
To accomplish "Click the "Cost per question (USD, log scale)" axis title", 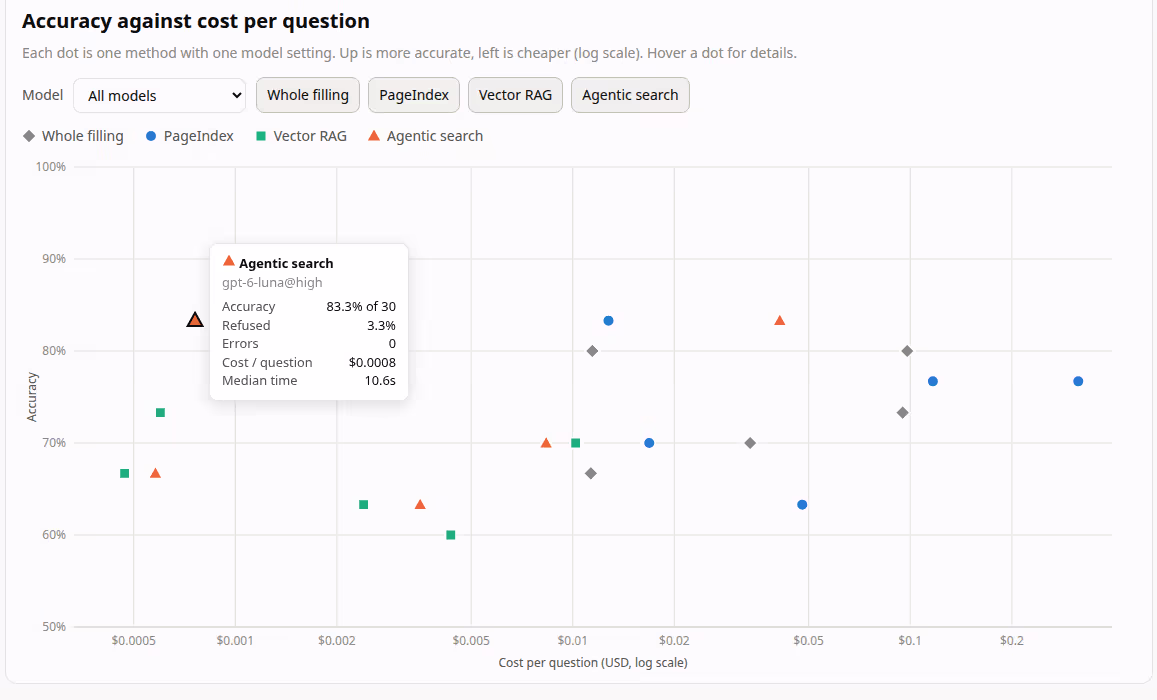I will [593, 662].
